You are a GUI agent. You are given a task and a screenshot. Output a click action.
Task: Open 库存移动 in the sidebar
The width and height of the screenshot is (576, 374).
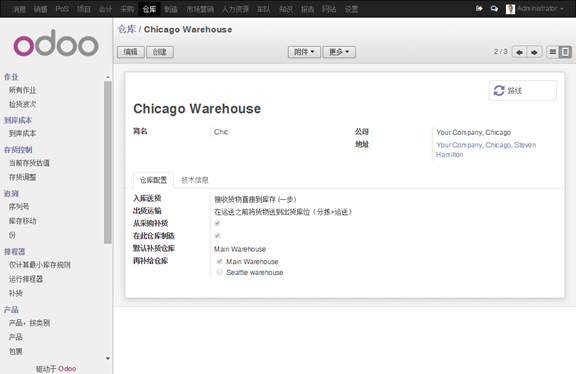point(22,221)
